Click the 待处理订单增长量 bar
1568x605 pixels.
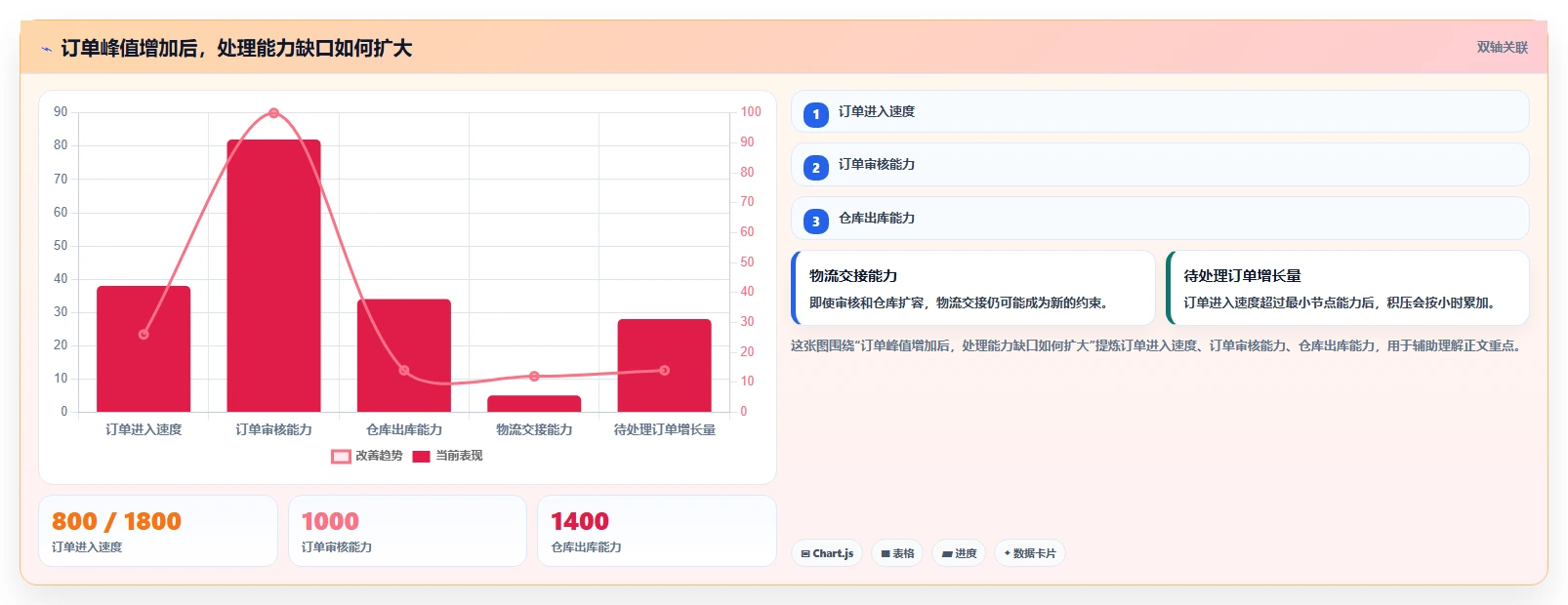pyautogui.click(x=664, y=365)
